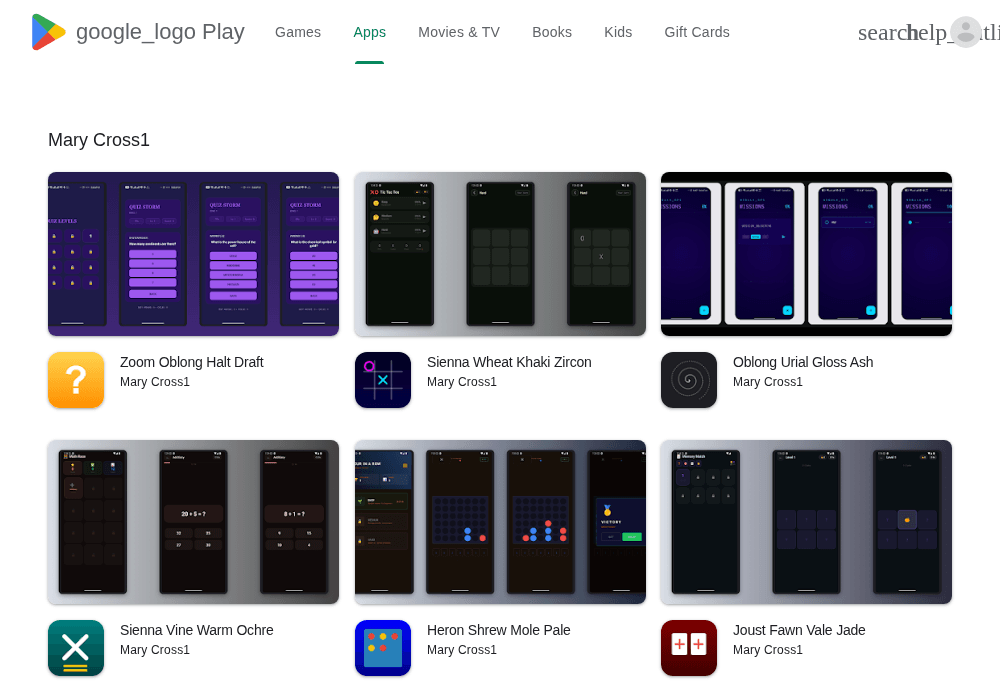This screenshot has height=700, width=1000.
Task: Open the Heron Shrew Mole Pale dots icon
Action: pos(383,648)
